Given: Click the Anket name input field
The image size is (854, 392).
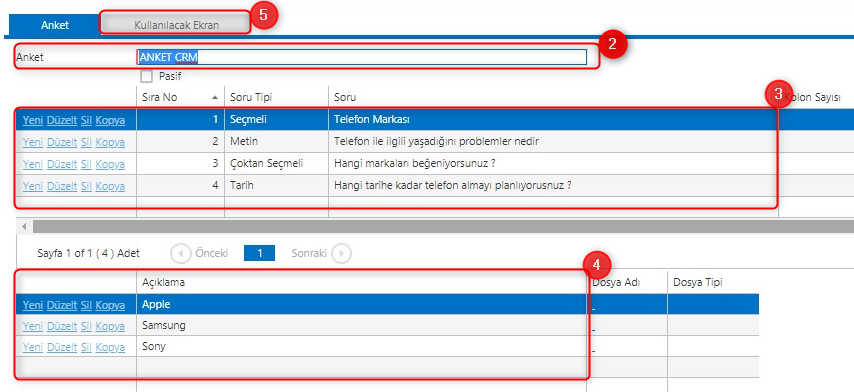Looking at the screenshot, I should pos(362,57).
